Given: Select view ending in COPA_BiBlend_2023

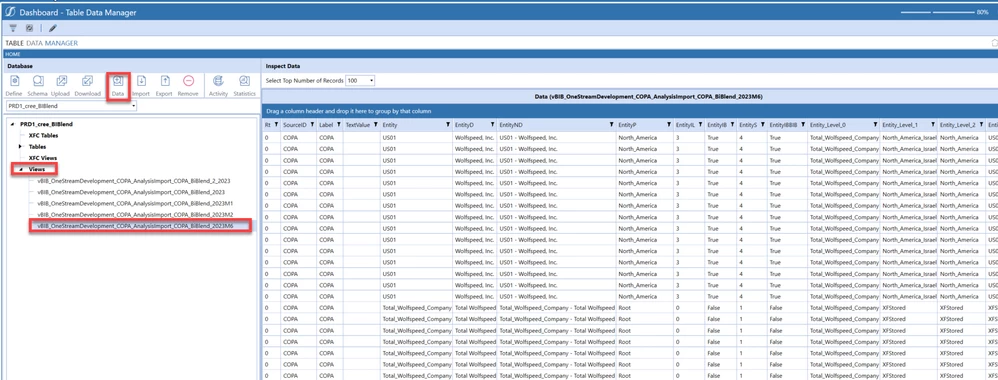Looking at the screenshot, I should 131,192.
